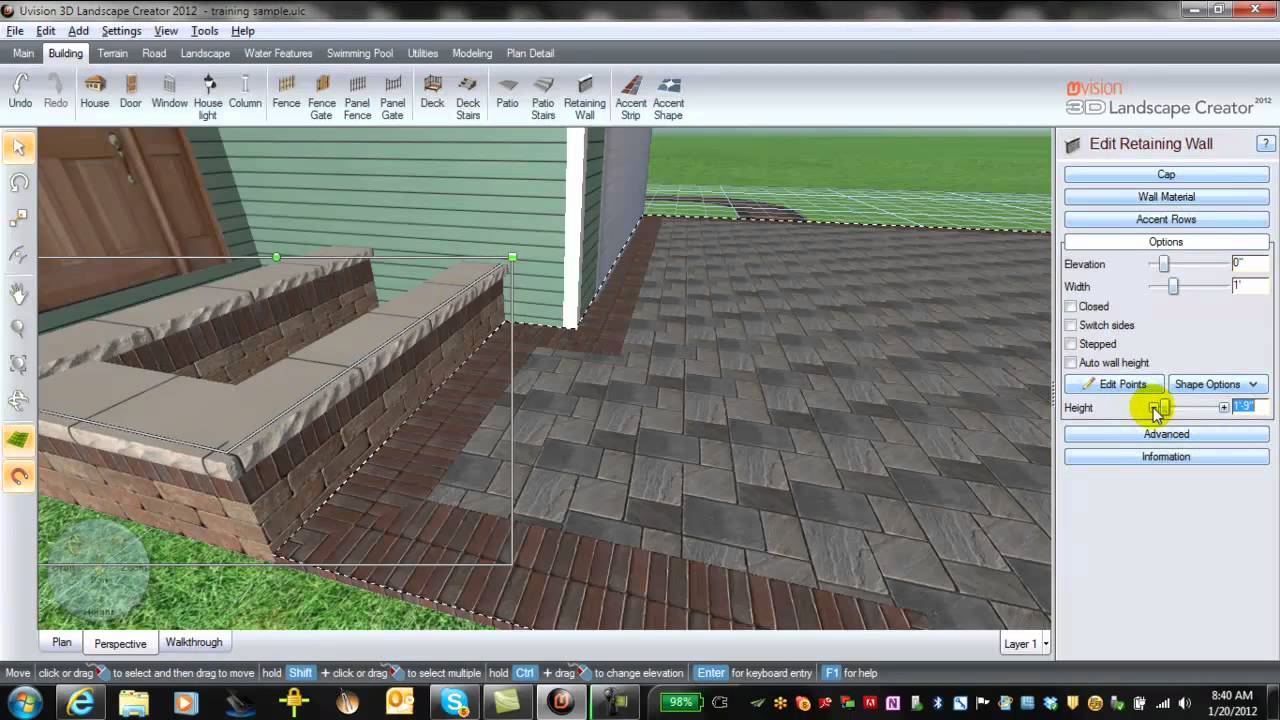
Task: Select the Perspective view button
Action: coord(120,643)
